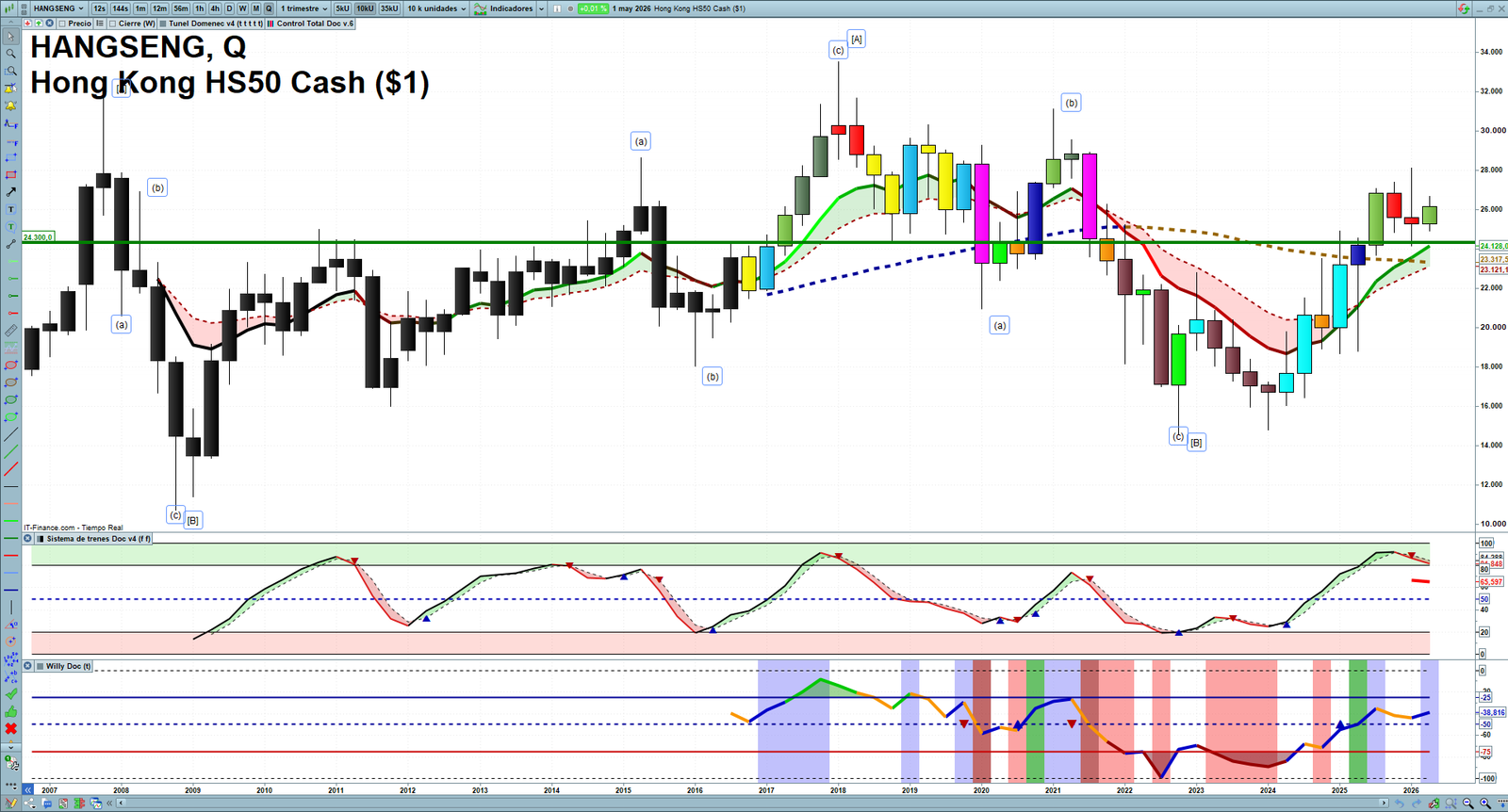Select the text bubble comment tool
Screen dimensions: 1508x812
[x=10, y=227]
